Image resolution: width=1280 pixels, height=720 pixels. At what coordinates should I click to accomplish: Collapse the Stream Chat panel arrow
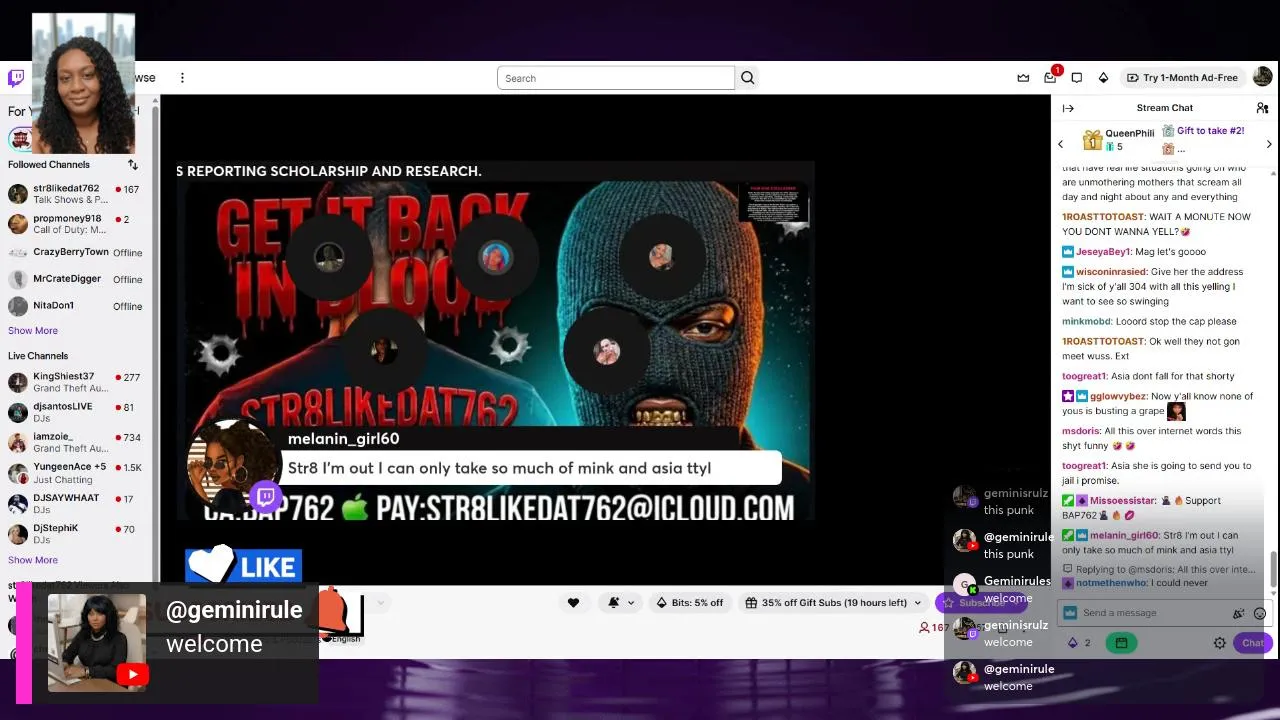tap(1068, 108)
